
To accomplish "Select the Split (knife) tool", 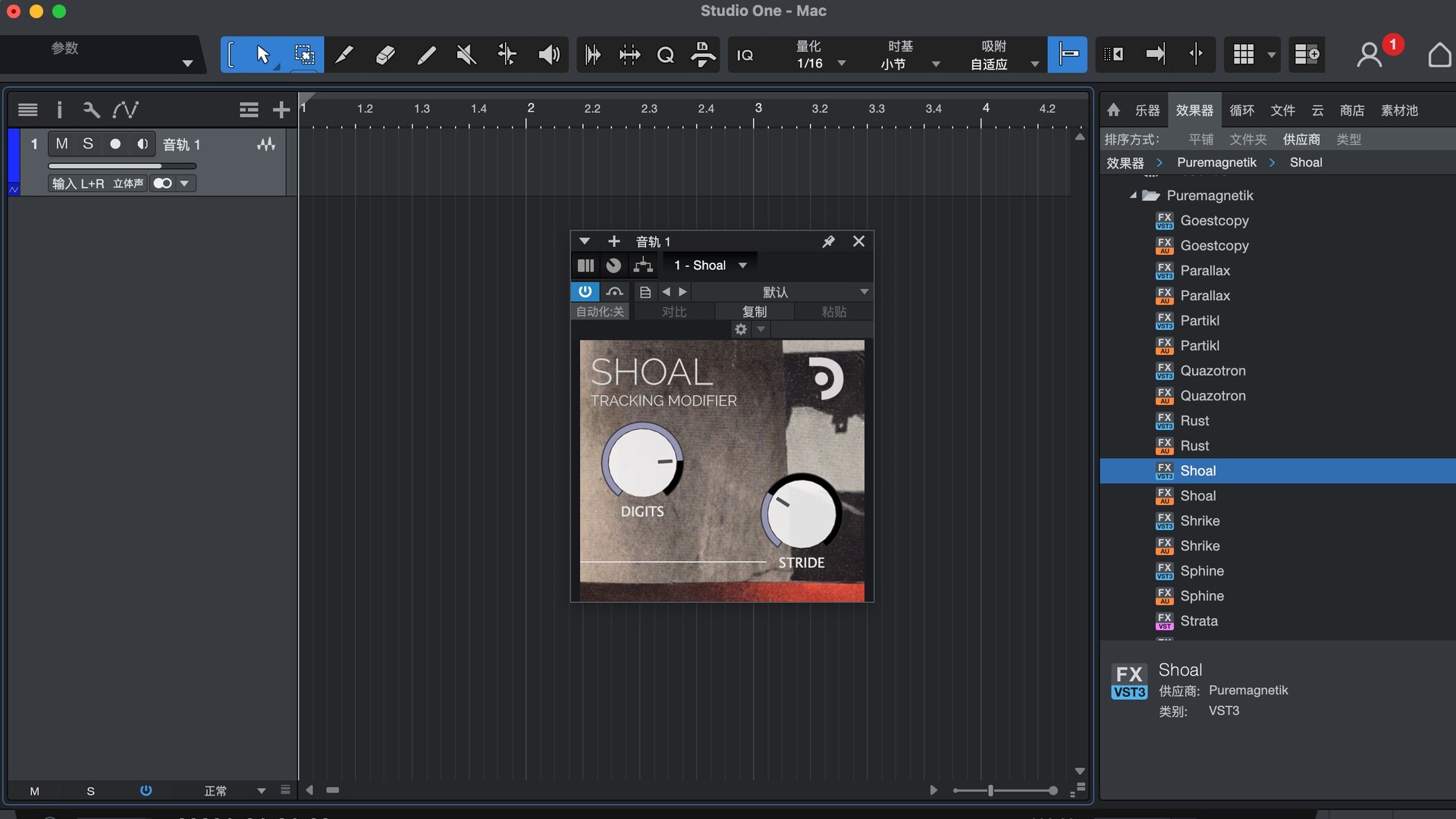I will 344,55.
